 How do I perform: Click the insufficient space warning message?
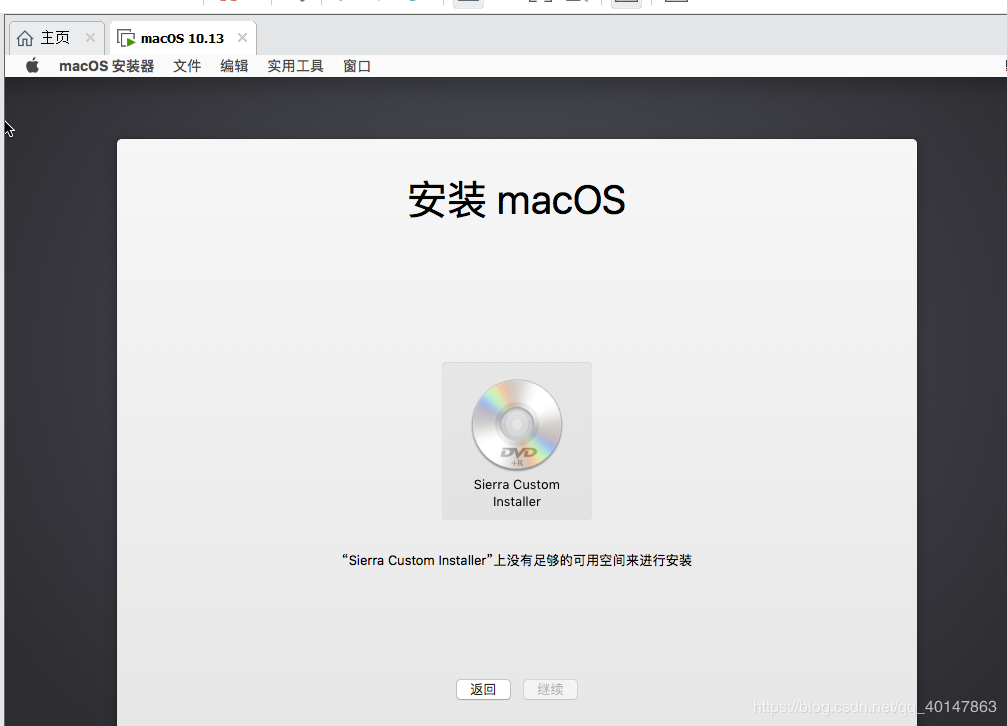(516, 560)
